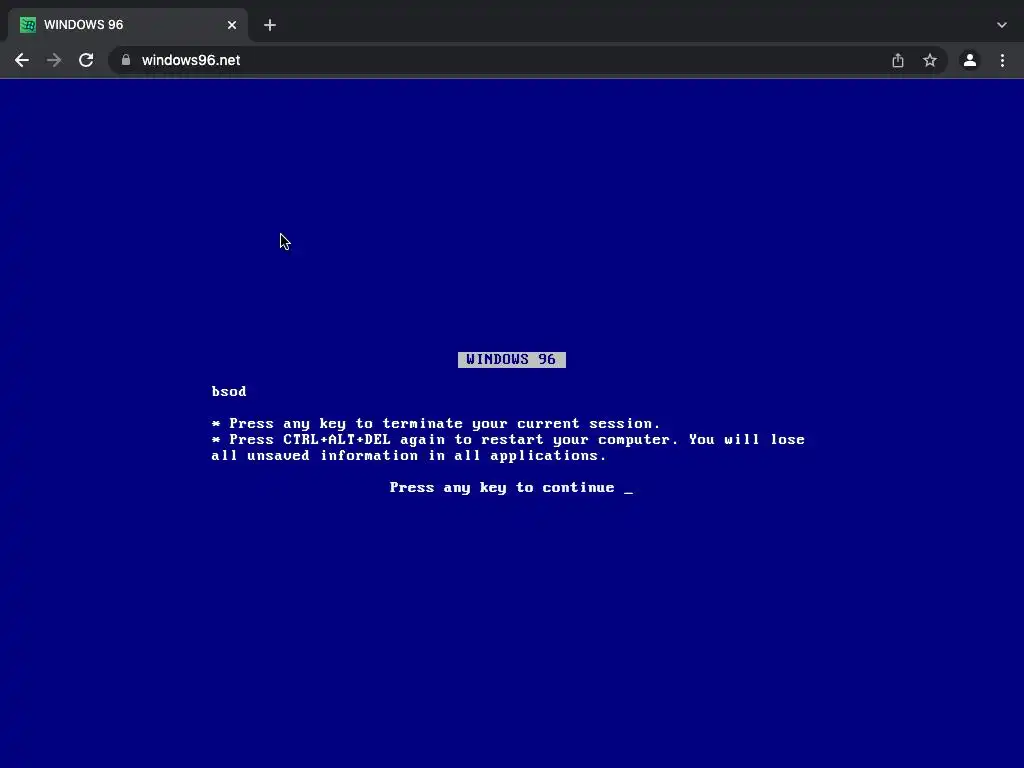Click the share page icon
The height and width of the screenshot is (768, 1024).
(x=898, y=60)
